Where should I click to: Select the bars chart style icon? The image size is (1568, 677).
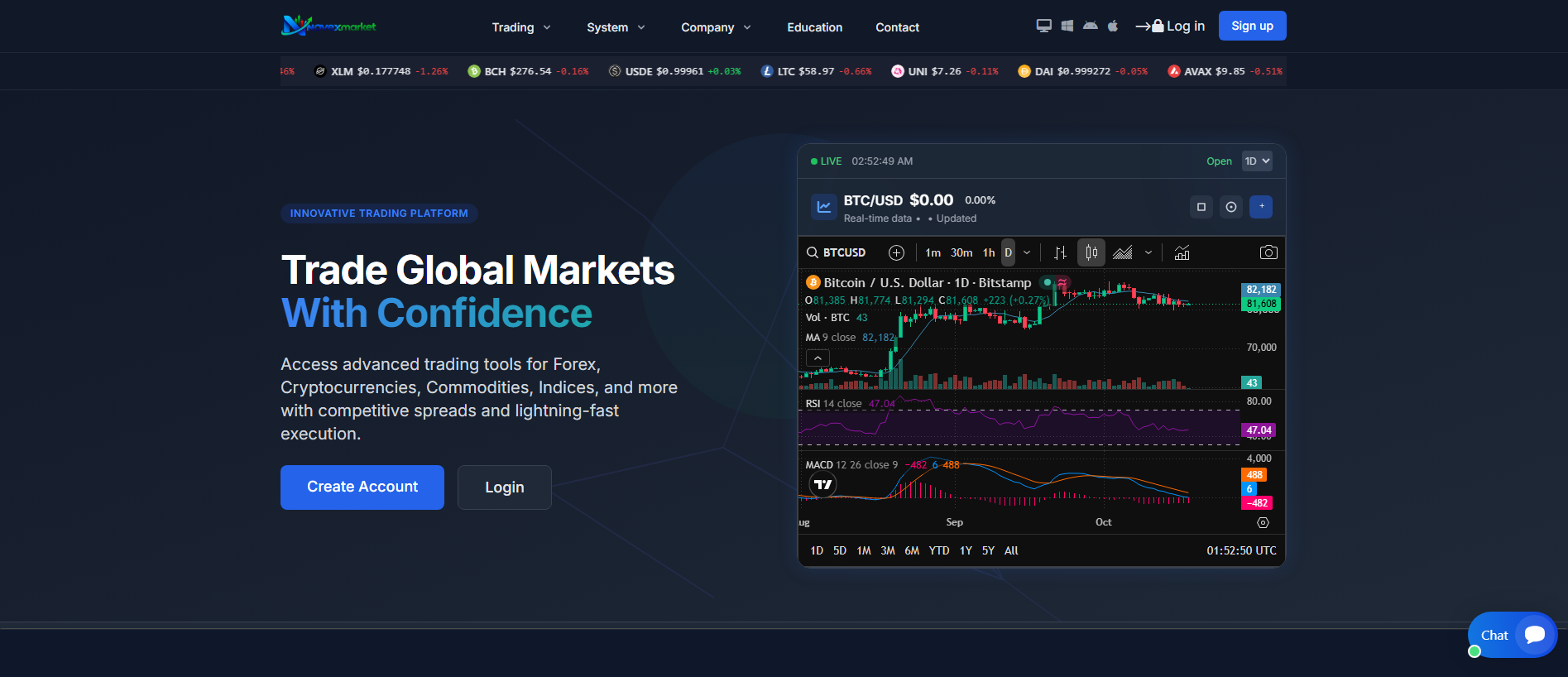pyautogui.click(x=1060, y=252)
